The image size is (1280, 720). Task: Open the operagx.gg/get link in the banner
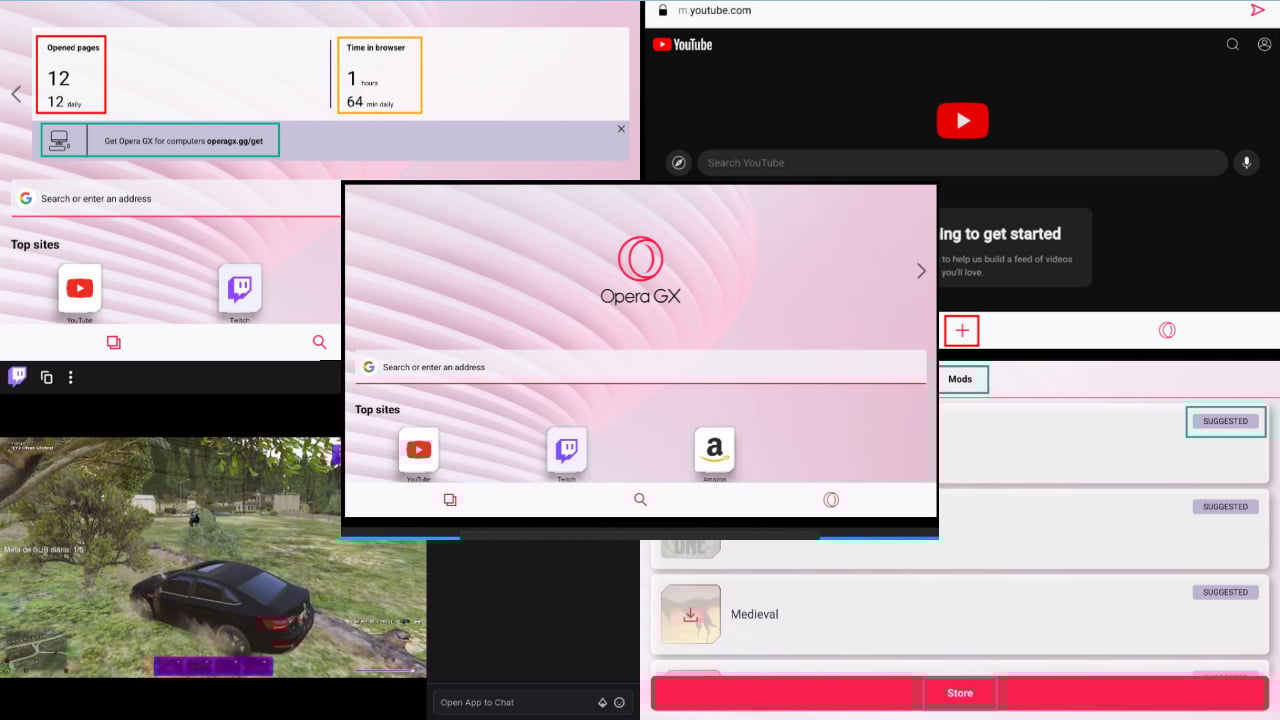coord(235,141)
